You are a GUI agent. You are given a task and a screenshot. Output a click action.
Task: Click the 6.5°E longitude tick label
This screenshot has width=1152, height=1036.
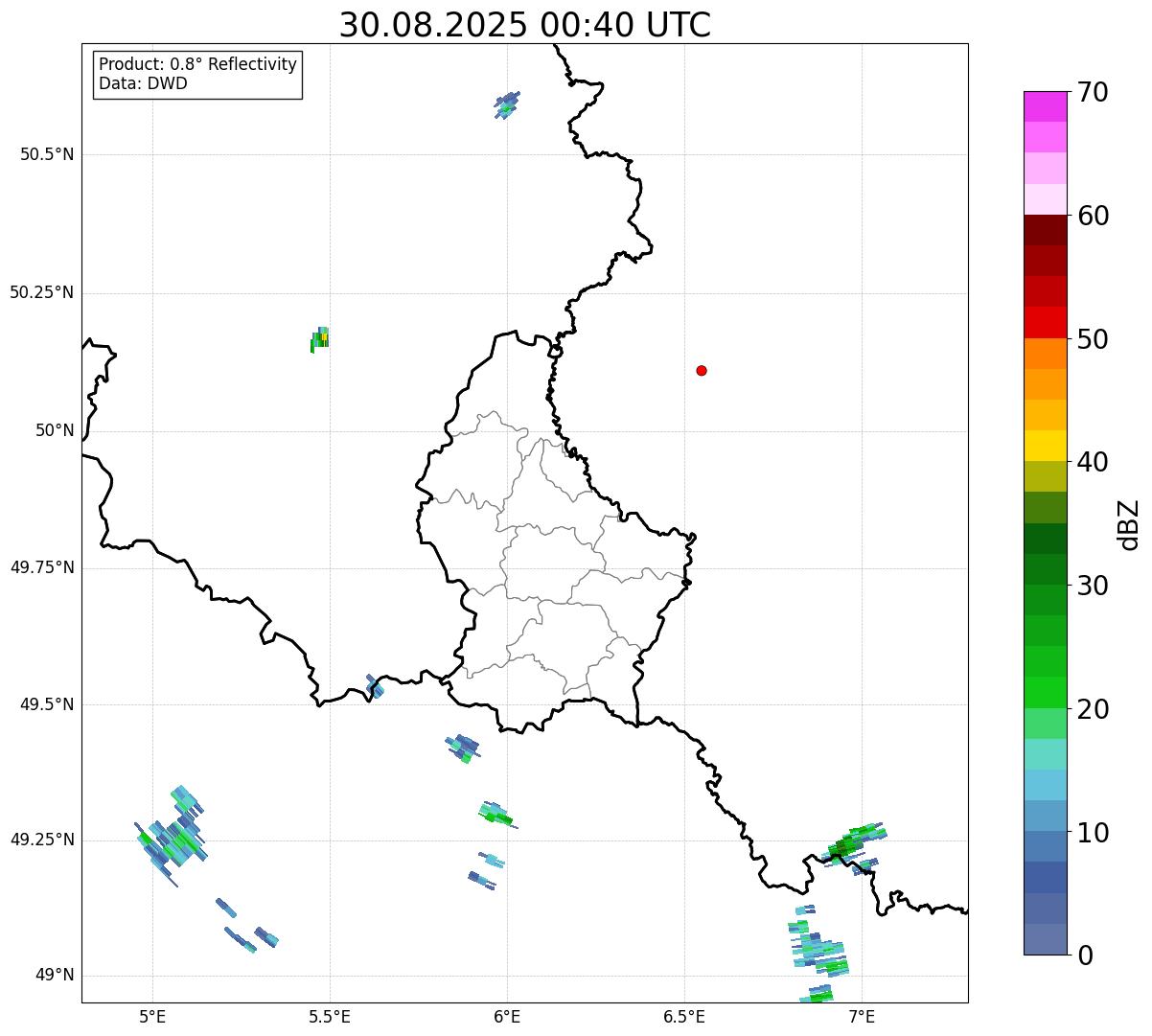[684, 1016]
